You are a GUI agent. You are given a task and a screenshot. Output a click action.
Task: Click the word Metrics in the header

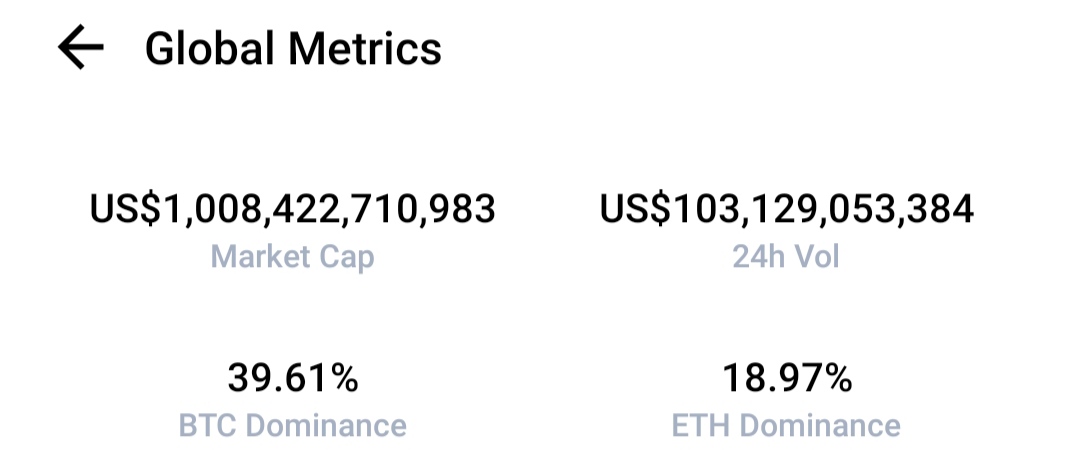[x=364, y=49]
